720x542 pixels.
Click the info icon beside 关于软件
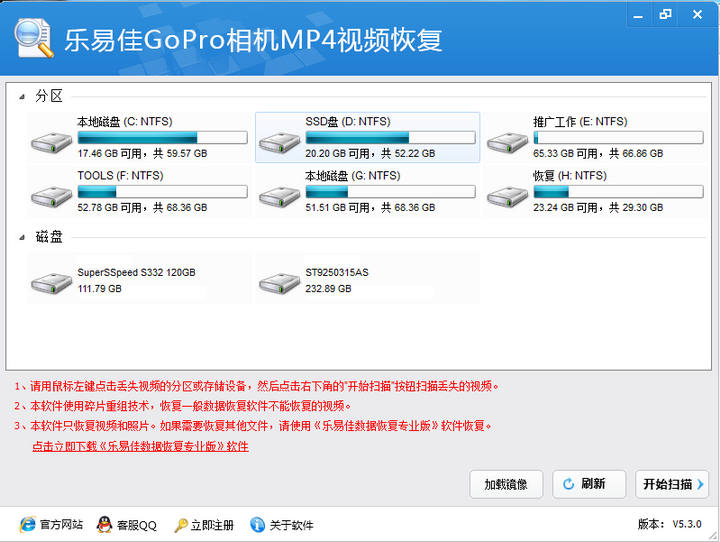pyautogui.click(x=257, y=524)
